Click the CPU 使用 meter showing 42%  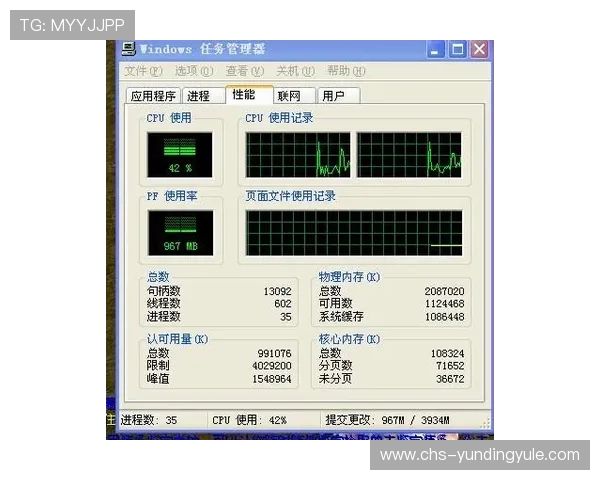tap(180, 154)
